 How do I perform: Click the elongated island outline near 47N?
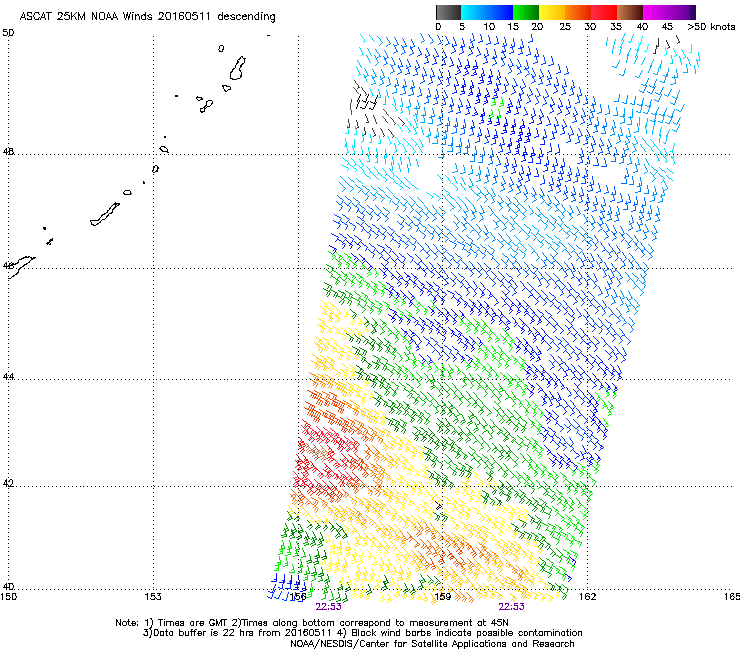[105, 214]
